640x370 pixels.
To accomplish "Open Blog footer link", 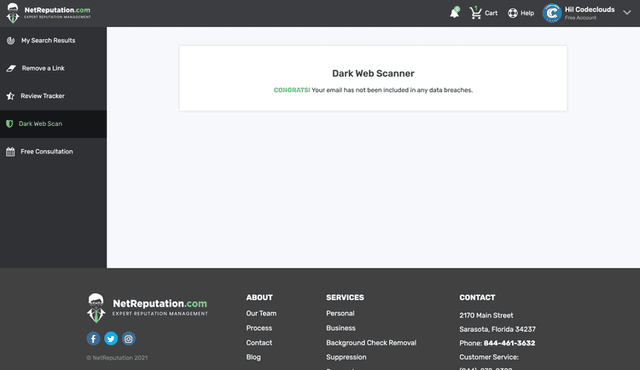I will (253, 357).
